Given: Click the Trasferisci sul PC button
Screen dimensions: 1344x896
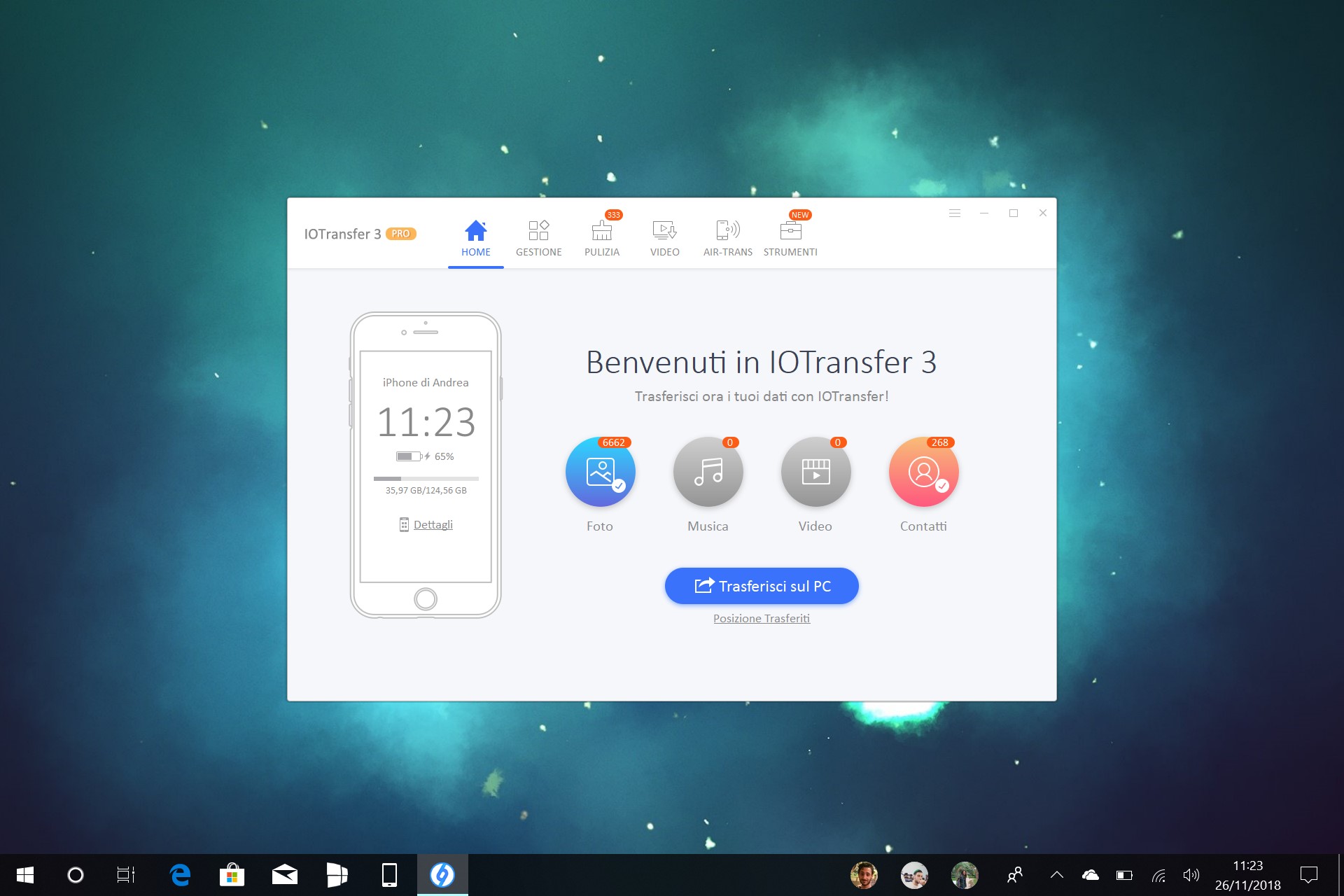Looking at the screenshot, I should 762,586.
